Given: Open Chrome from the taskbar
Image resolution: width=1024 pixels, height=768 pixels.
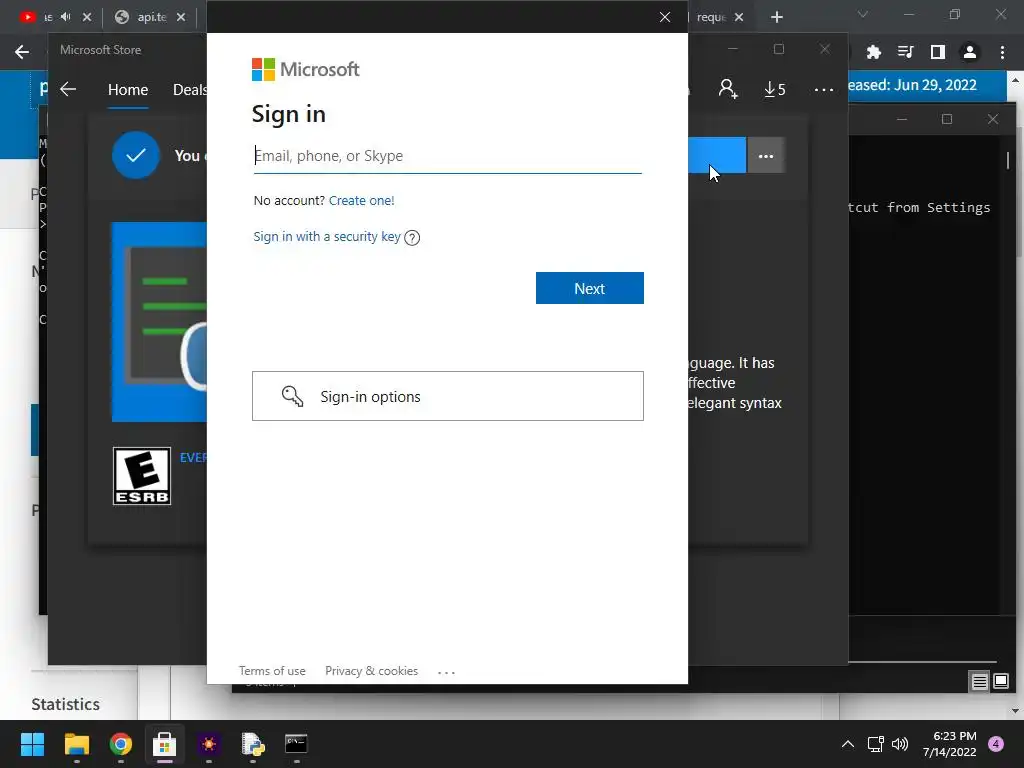Looking at the screenshot, I should pos(120,744).
